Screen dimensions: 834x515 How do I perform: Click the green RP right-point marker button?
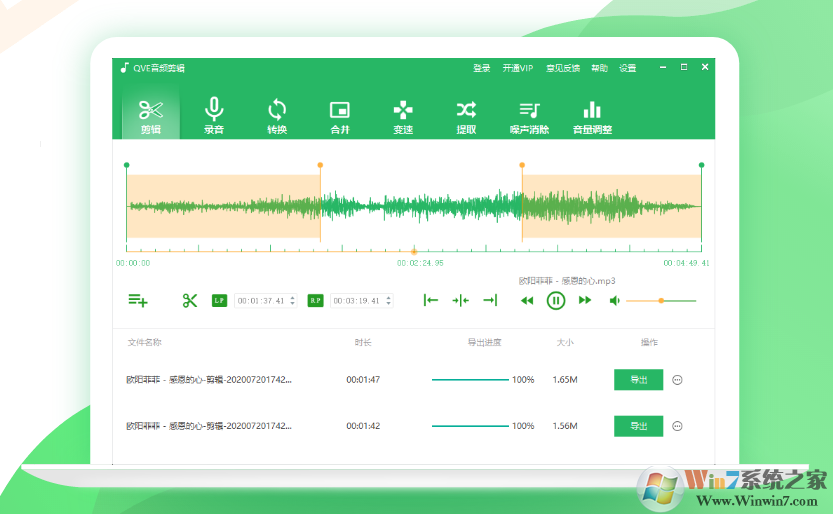[x=315, y=300]
